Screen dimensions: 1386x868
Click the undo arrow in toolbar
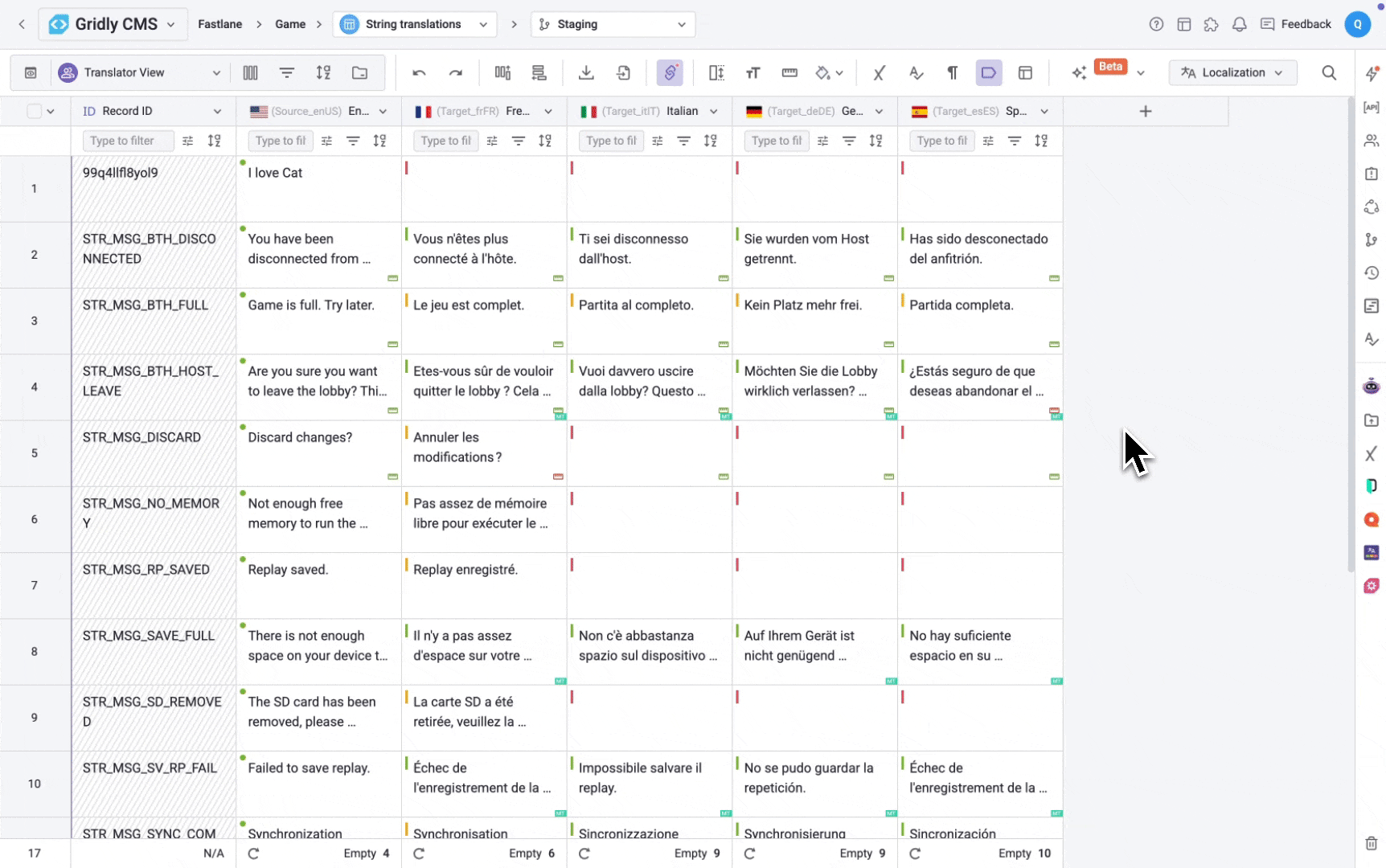419,73
